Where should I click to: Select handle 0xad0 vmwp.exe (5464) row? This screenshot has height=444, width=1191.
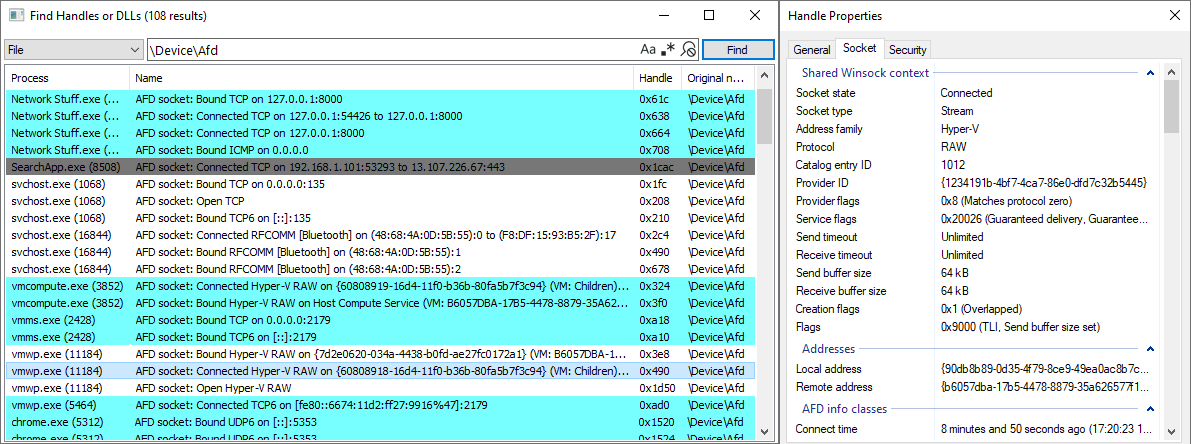point(380,405)
